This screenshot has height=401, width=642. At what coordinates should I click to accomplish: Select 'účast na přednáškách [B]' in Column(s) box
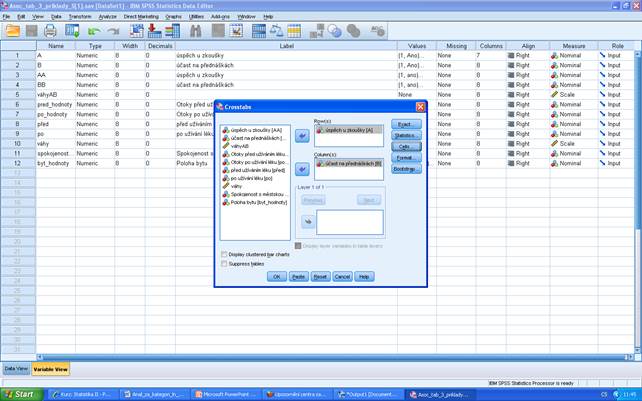point(349,163)
